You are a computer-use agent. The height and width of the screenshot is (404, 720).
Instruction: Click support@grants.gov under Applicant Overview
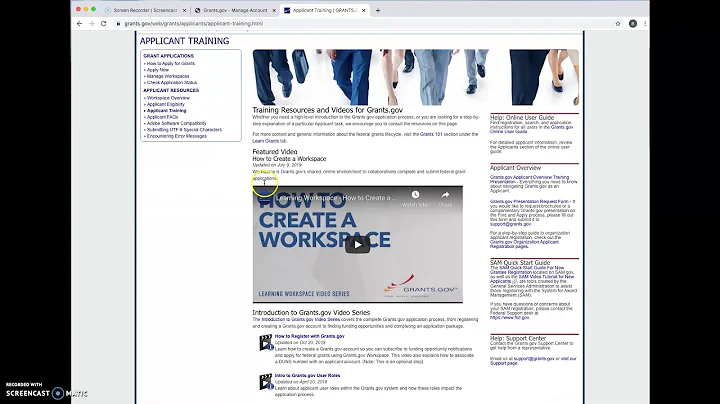(x=510, y=224)
